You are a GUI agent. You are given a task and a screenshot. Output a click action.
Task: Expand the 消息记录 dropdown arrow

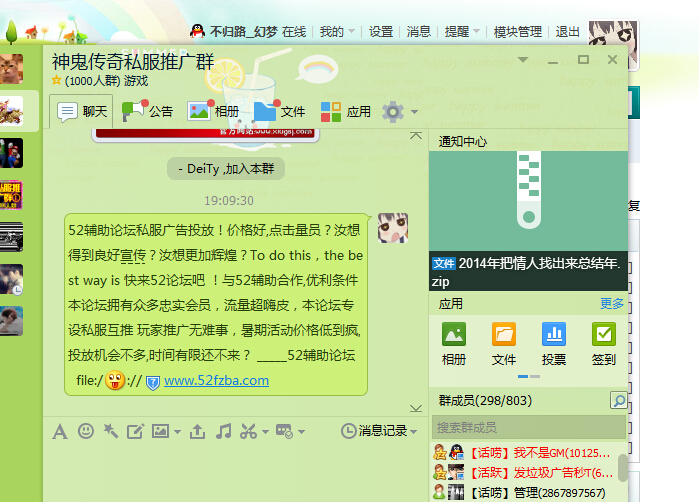[x=413, y=432]
